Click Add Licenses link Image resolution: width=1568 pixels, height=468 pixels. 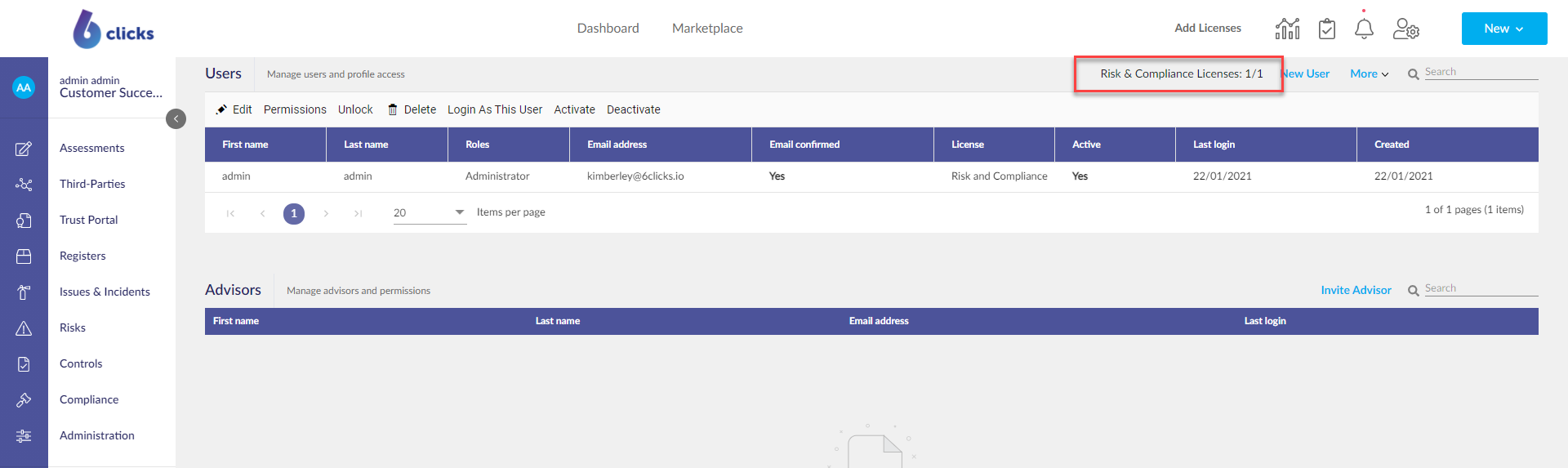click(1208, 28)
